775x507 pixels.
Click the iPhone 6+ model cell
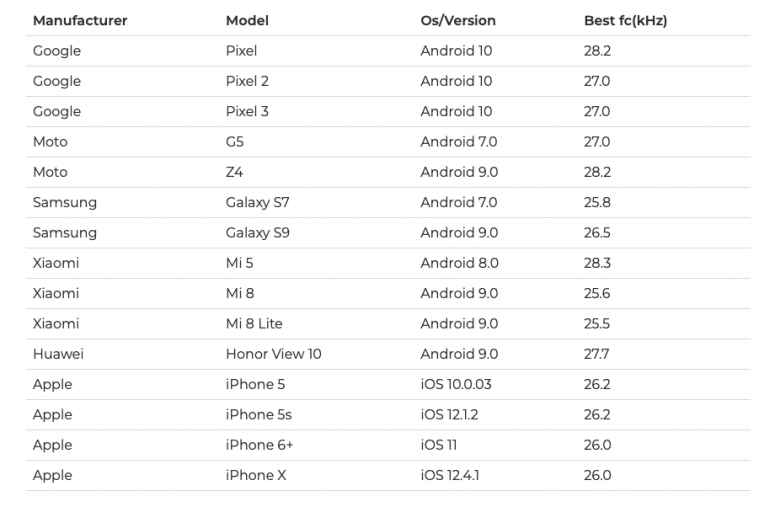click(x=259, y=445)
